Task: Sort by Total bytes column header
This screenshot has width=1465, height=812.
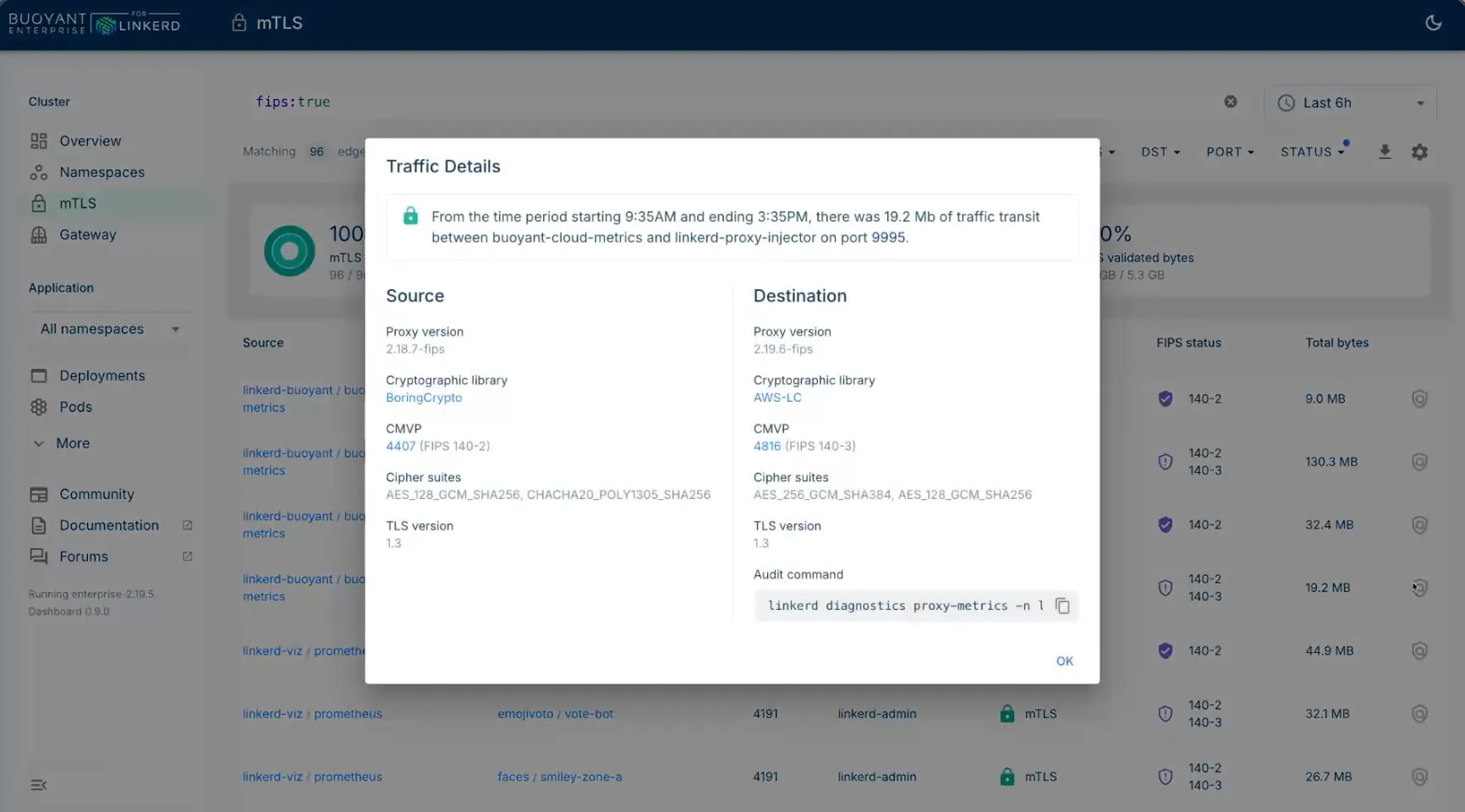Action: [x=1336, y=343]
